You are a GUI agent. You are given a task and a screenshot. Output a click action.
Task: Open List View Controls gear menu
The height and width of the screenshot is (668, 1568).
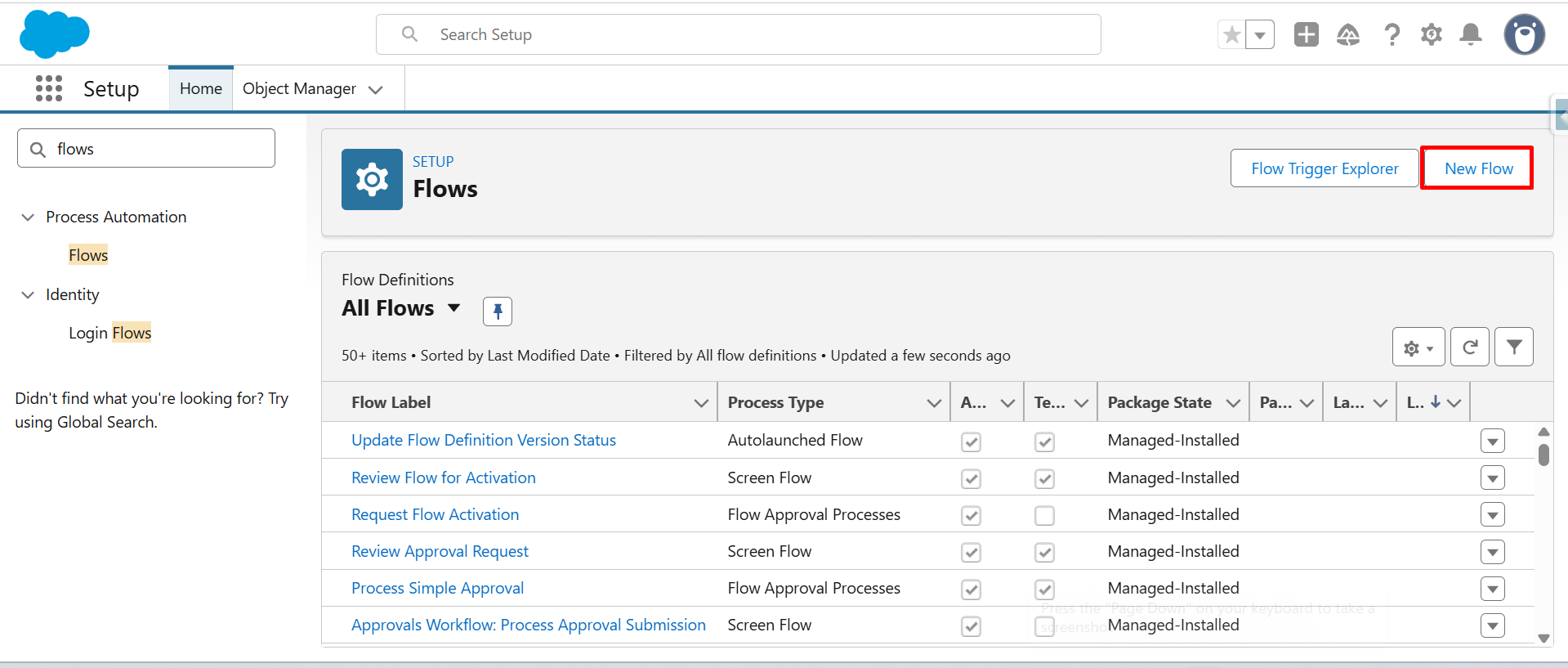1418,347
